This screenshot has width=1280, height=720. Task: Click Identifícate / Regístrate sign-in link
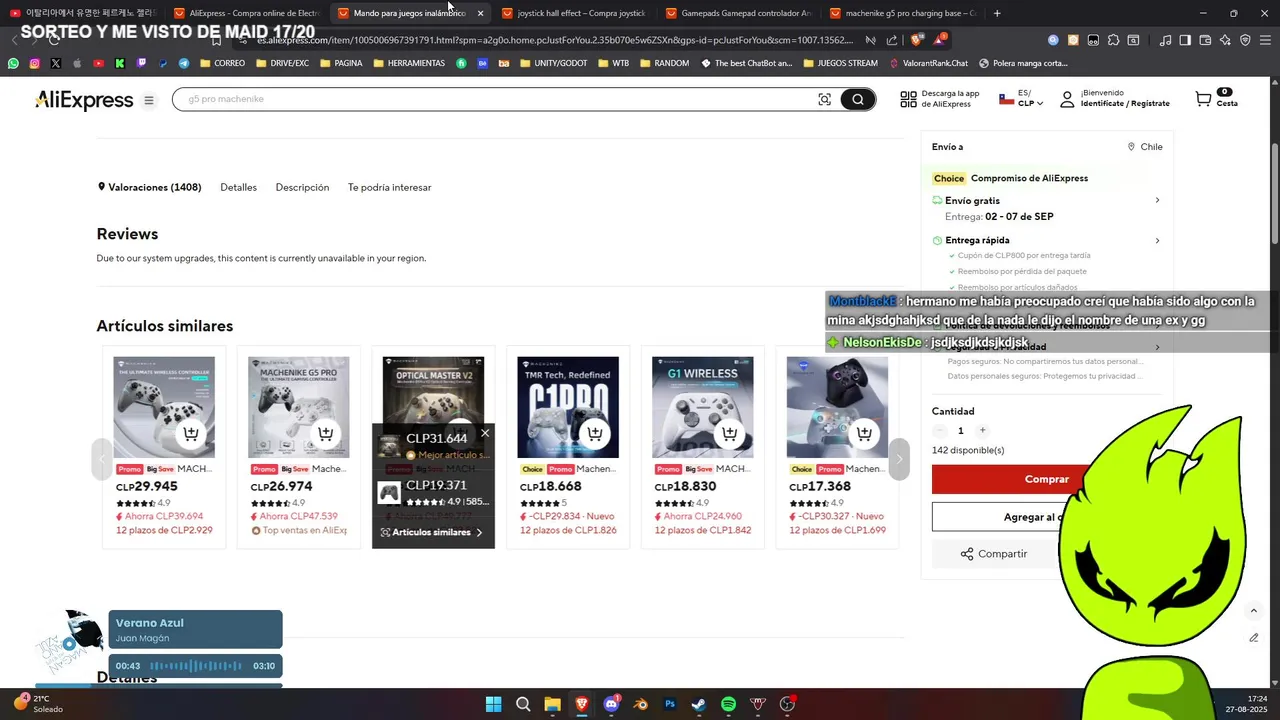pyautogui.click(x=1125, y=103)
